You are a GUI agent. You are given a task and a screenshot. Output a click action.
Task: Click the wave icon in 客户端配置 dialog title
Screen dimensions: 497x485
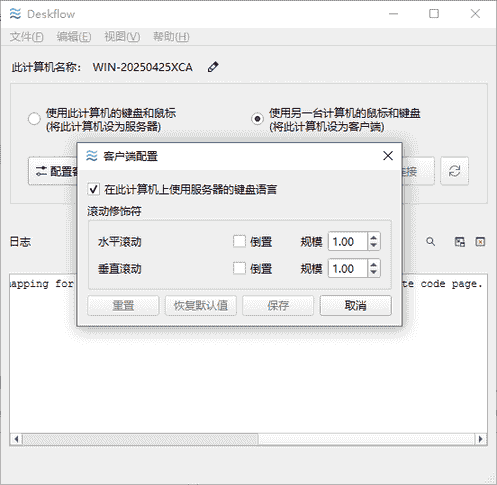click(x=92, y=156)
